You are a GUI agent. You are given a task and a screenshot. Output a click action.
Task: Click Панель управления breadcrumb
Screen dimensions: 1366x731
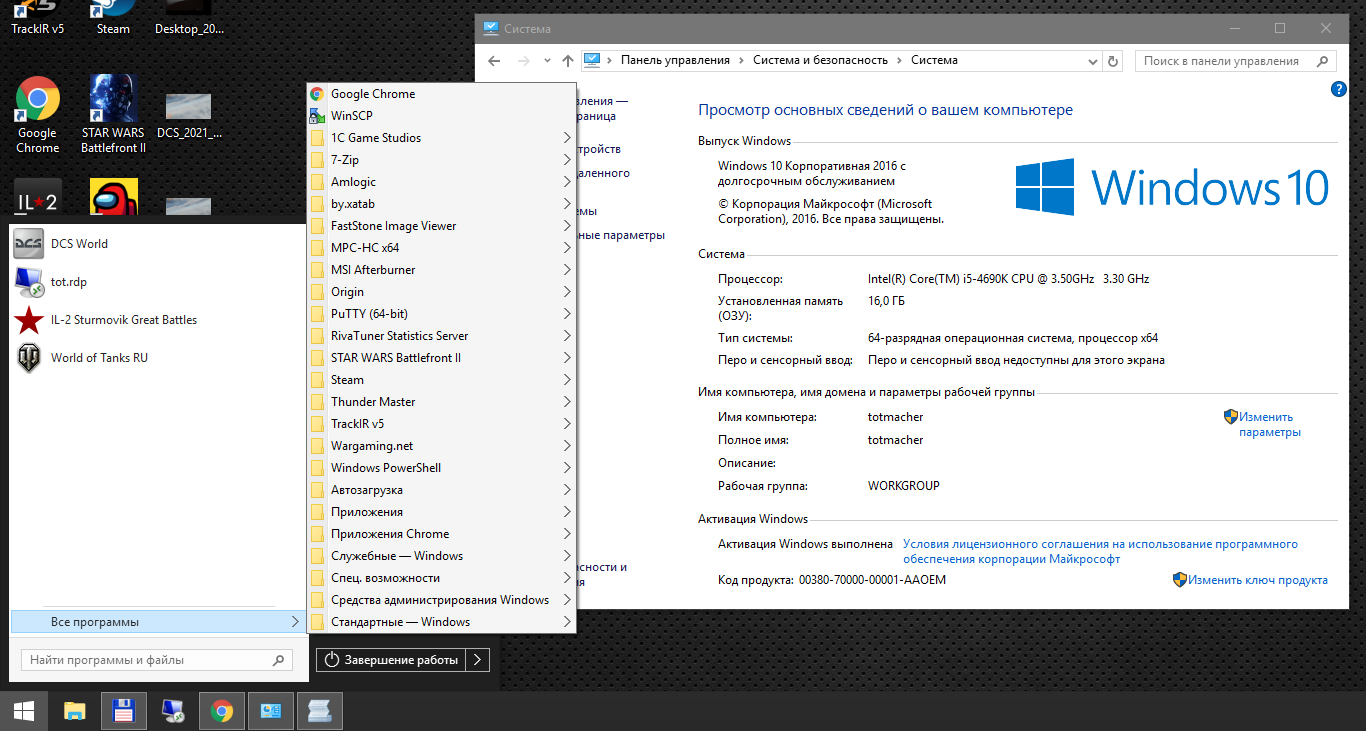point(675,61)
